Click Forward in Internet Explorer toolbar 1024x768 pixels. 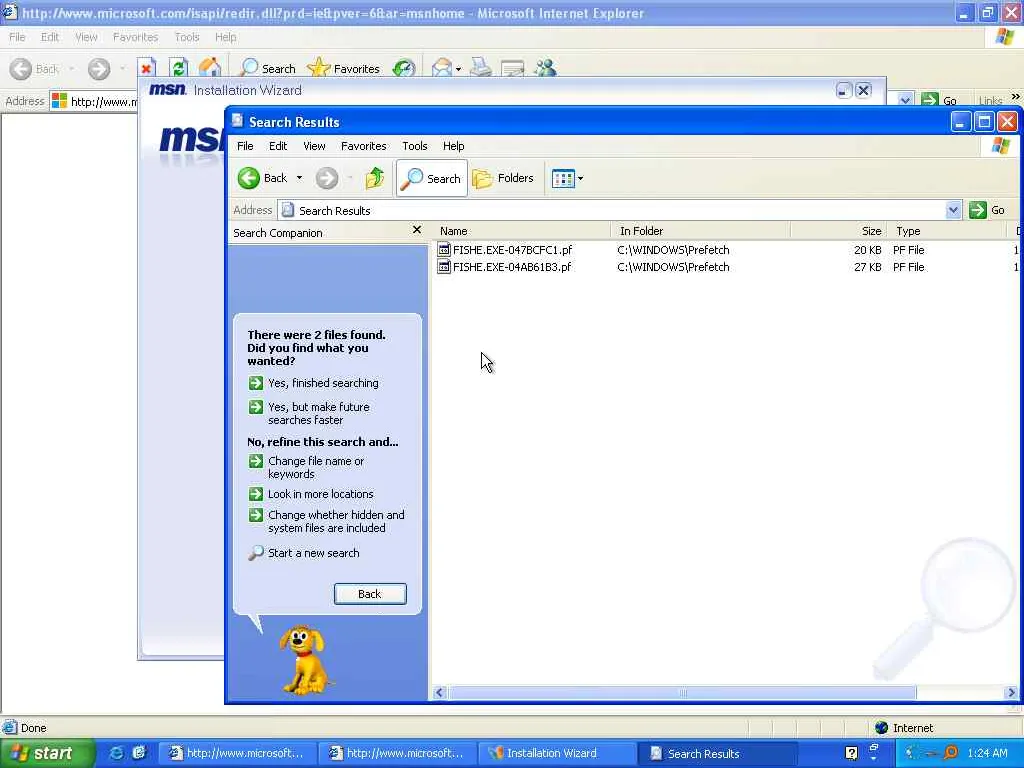pyautogui.click(x=99, y=69)
